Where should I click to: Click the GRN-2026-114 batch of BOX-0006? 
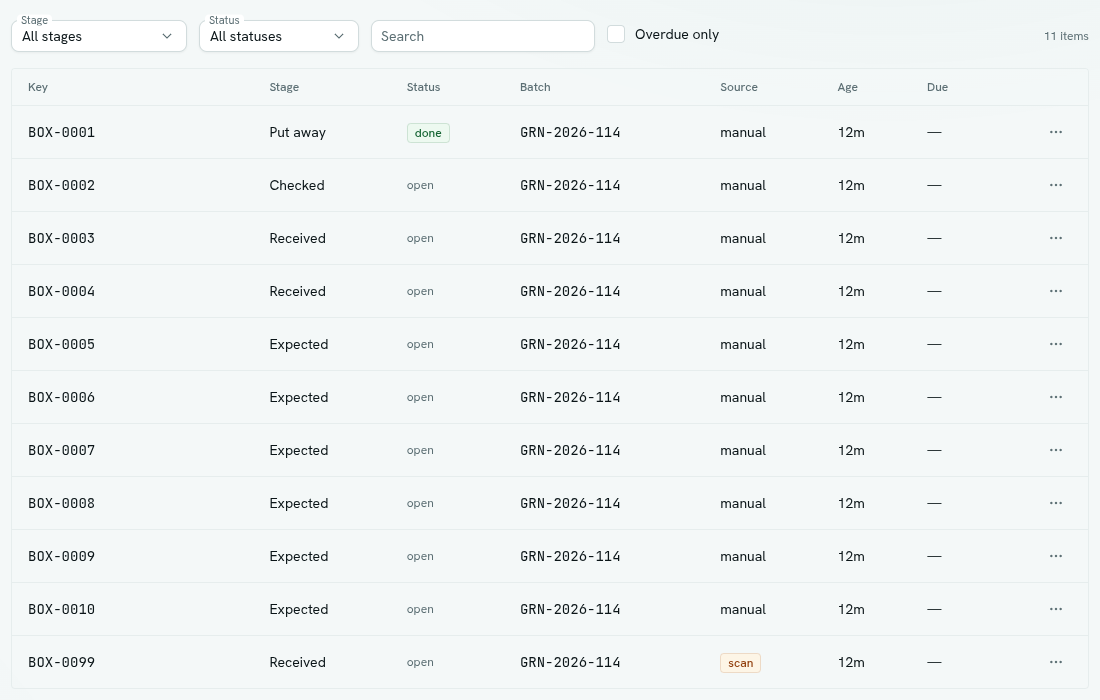[570, 397]
